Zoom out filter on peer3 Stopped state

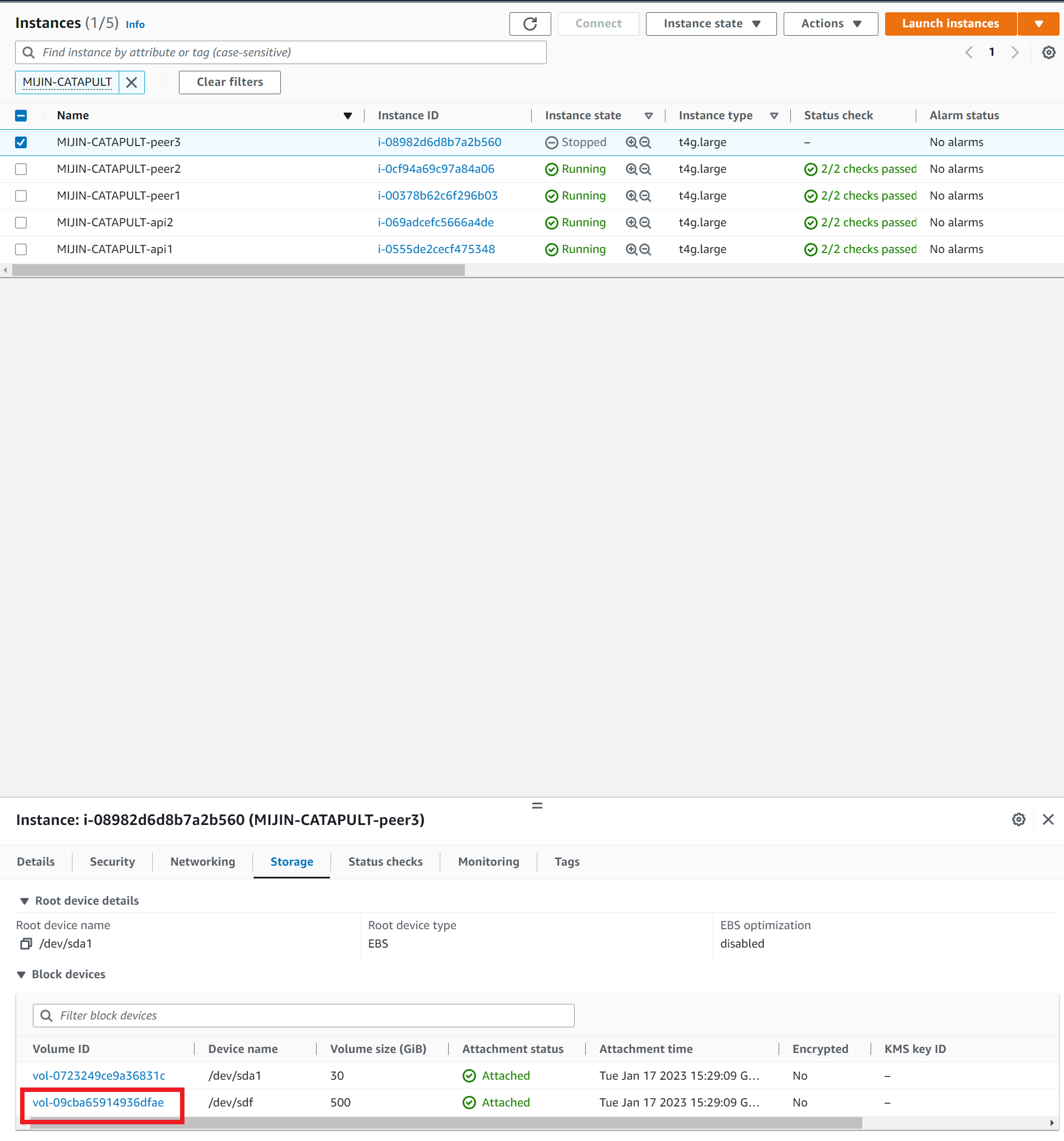645,142
